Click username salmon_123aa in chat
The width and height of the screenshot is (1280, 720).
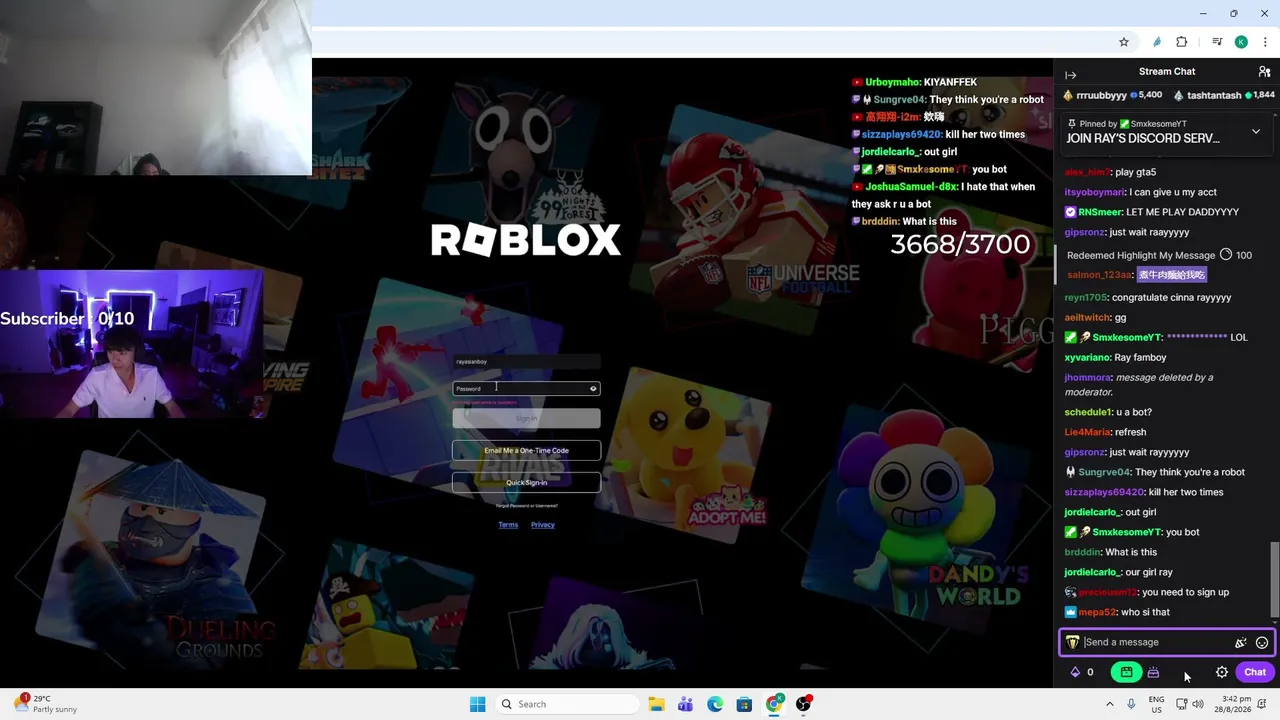[1099, 275]
